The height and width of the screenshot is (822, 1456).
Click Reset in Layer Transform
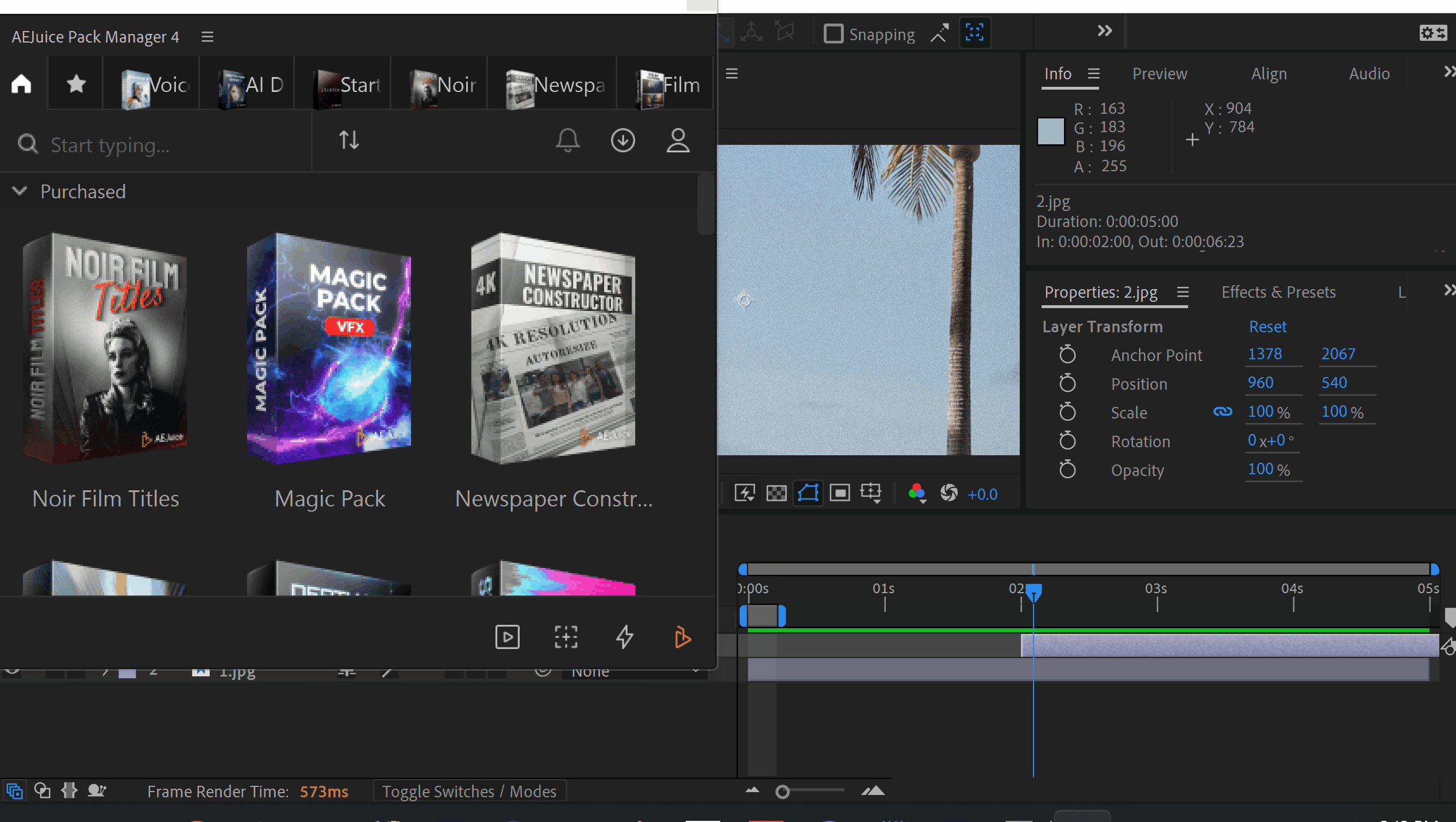coord(1267,327)
